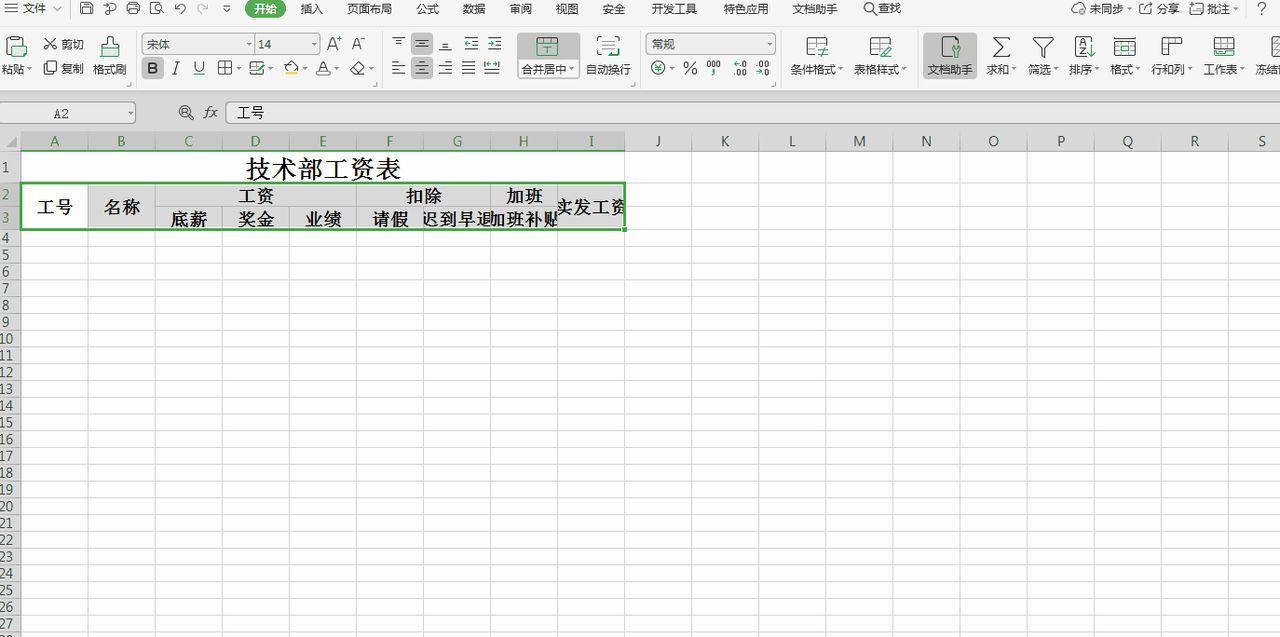This screenshot has height=637, width=1280.
Task: Expand the Conditional Formatting (条件格式) menu
Action: tap(817, 69)
